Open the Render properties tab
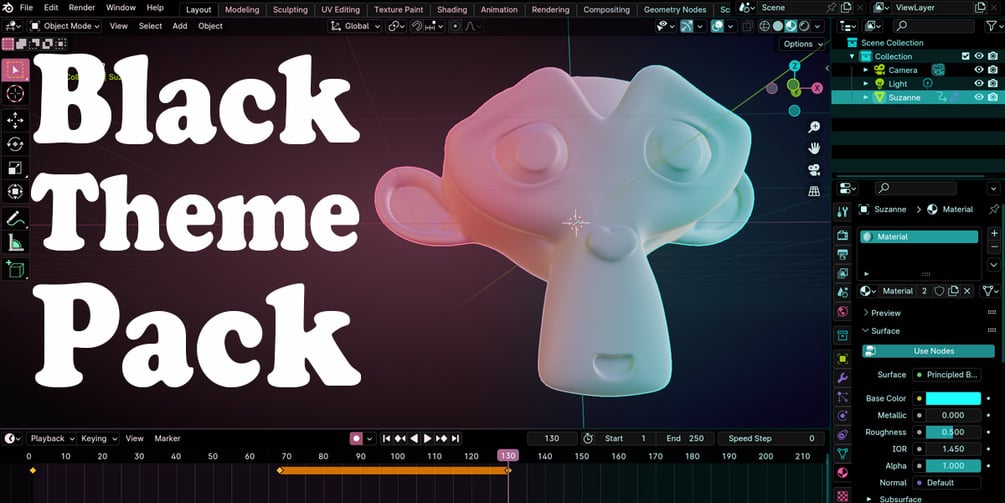 click(x=843, y=236)
